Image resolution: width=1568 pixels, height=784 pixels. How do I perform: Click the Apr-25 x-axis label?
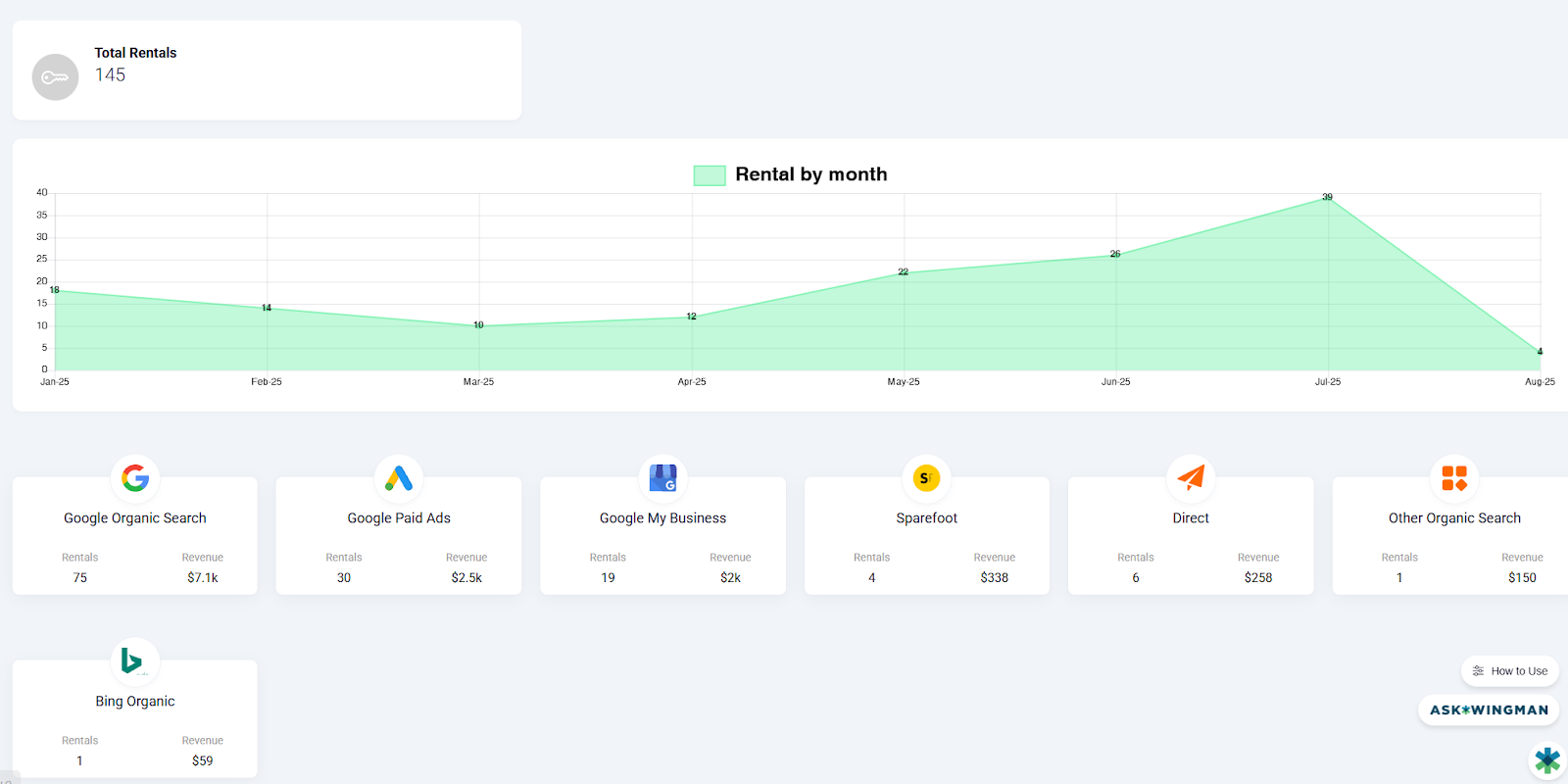coord(692,382)
